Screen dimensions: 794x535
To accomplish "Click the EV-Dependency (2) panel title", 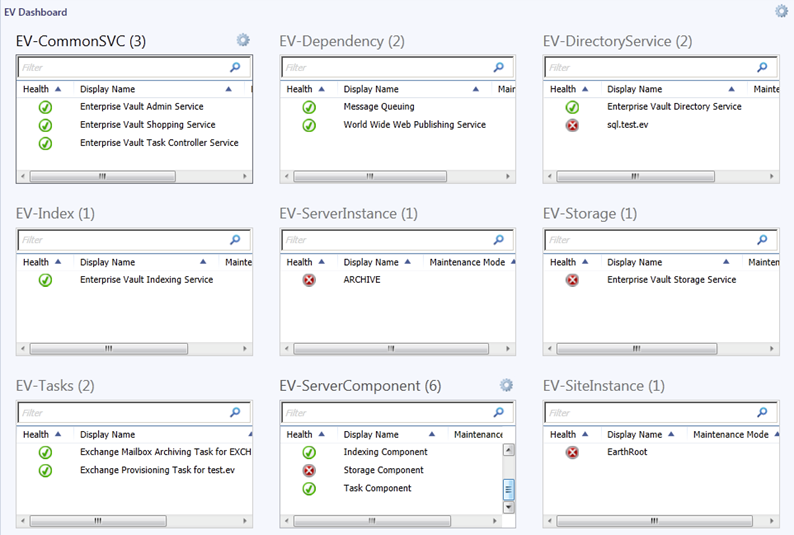I will pos(342,41).
